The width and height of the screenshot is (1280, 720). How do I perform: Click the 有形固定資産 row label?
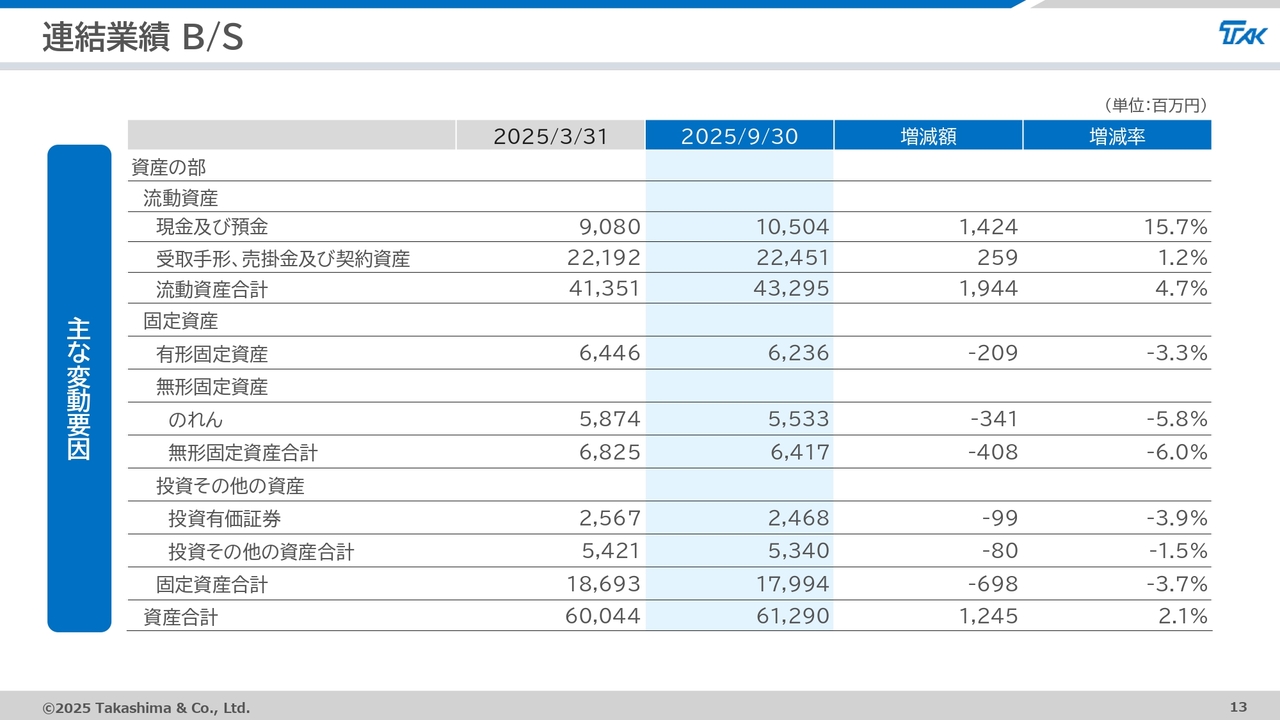pos(212,354)
